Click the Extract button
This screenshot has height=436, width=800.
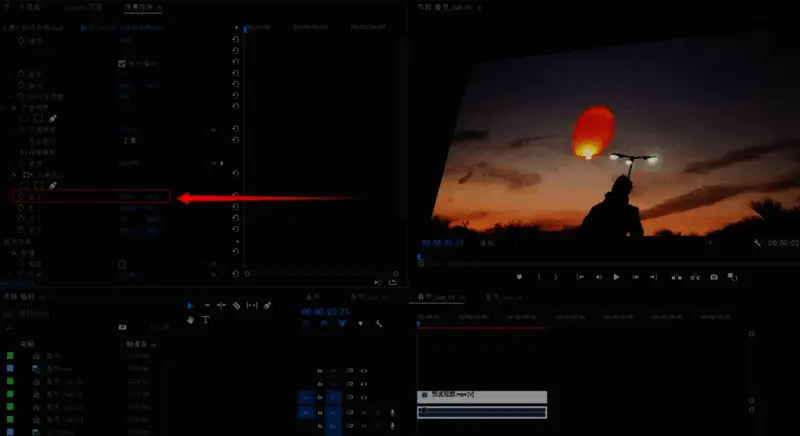[x=695, y=277]
